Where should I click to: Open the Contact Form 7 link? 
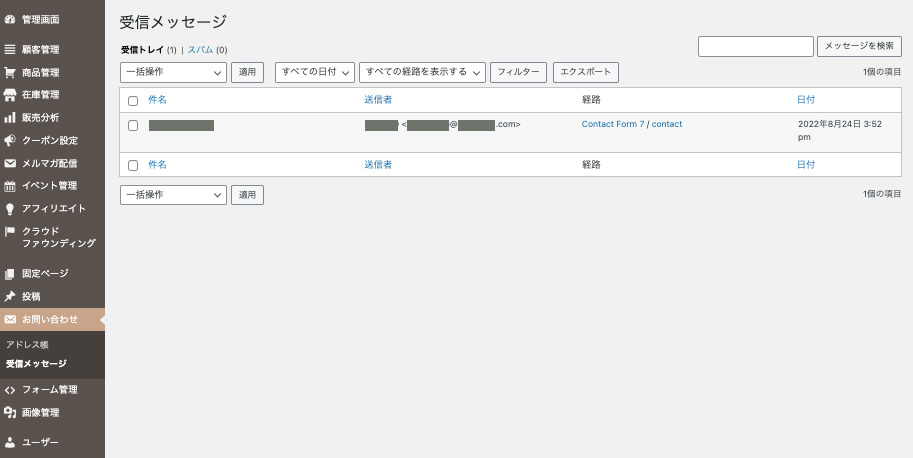612,124
